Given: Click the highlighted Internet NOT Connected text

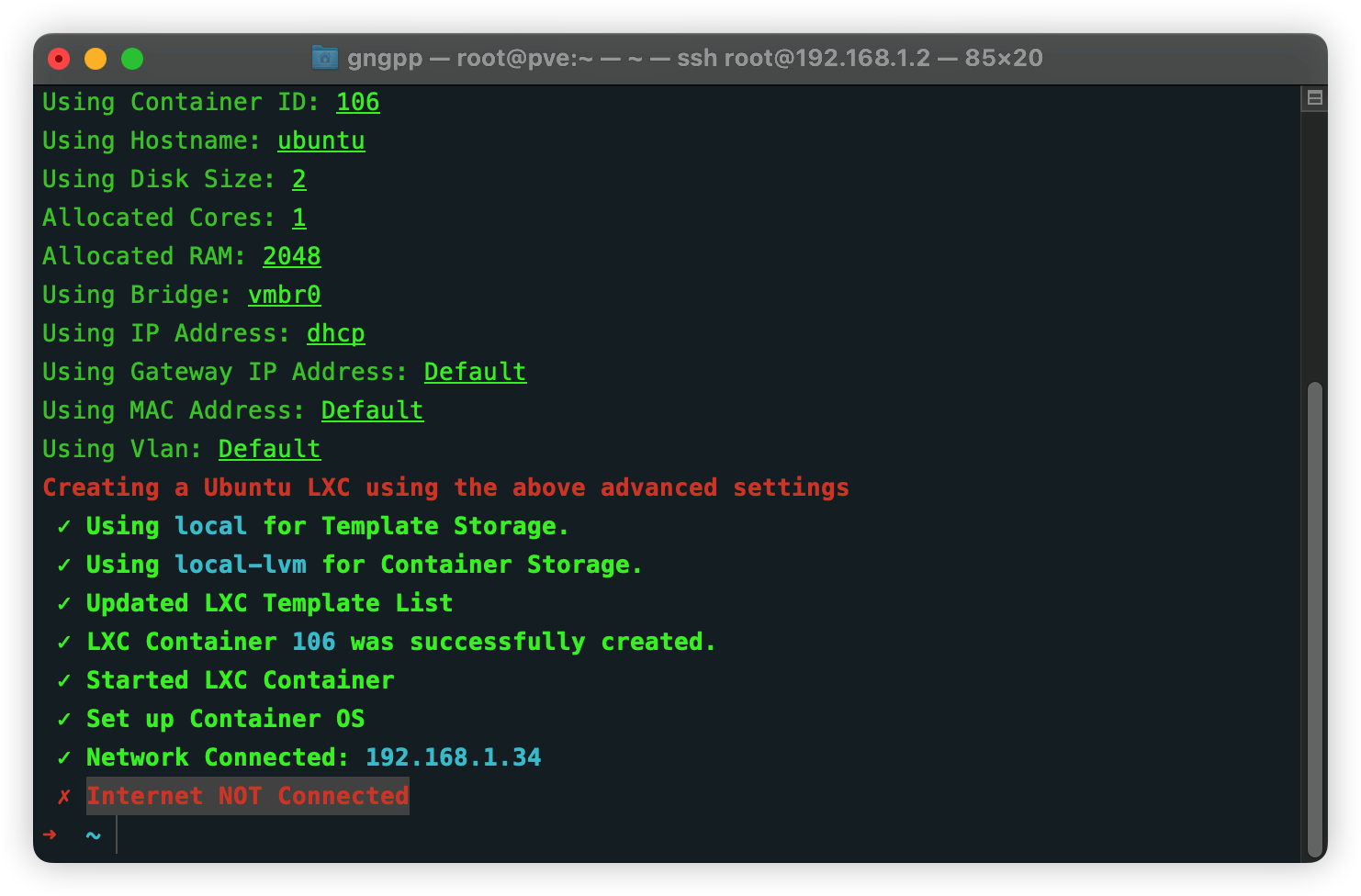Looking at the screenshot, I should (248, 796).
